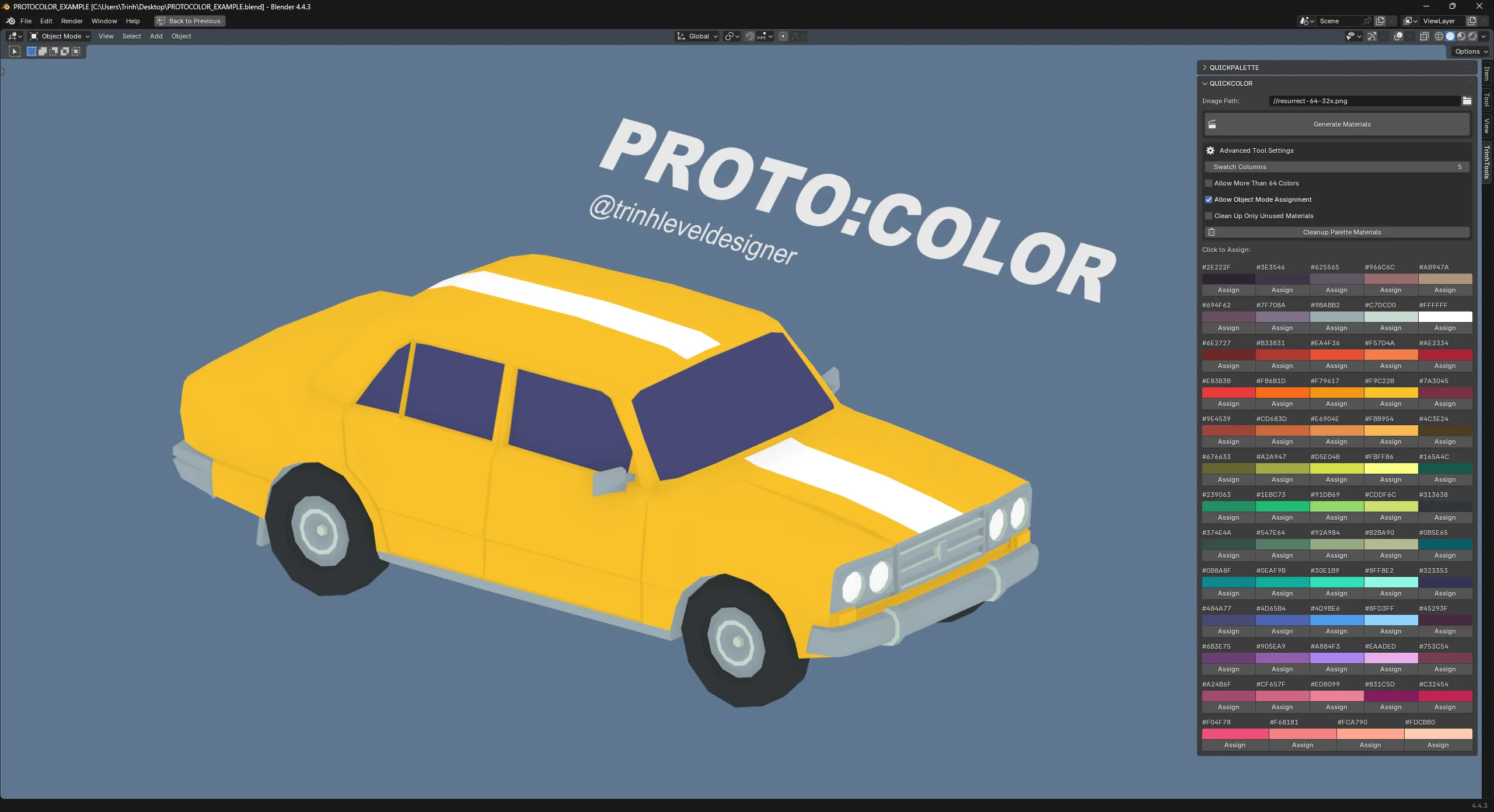1494x812 pixels.
Task: Open the Object Mode dropdown
Action: [x=60, y=36]
